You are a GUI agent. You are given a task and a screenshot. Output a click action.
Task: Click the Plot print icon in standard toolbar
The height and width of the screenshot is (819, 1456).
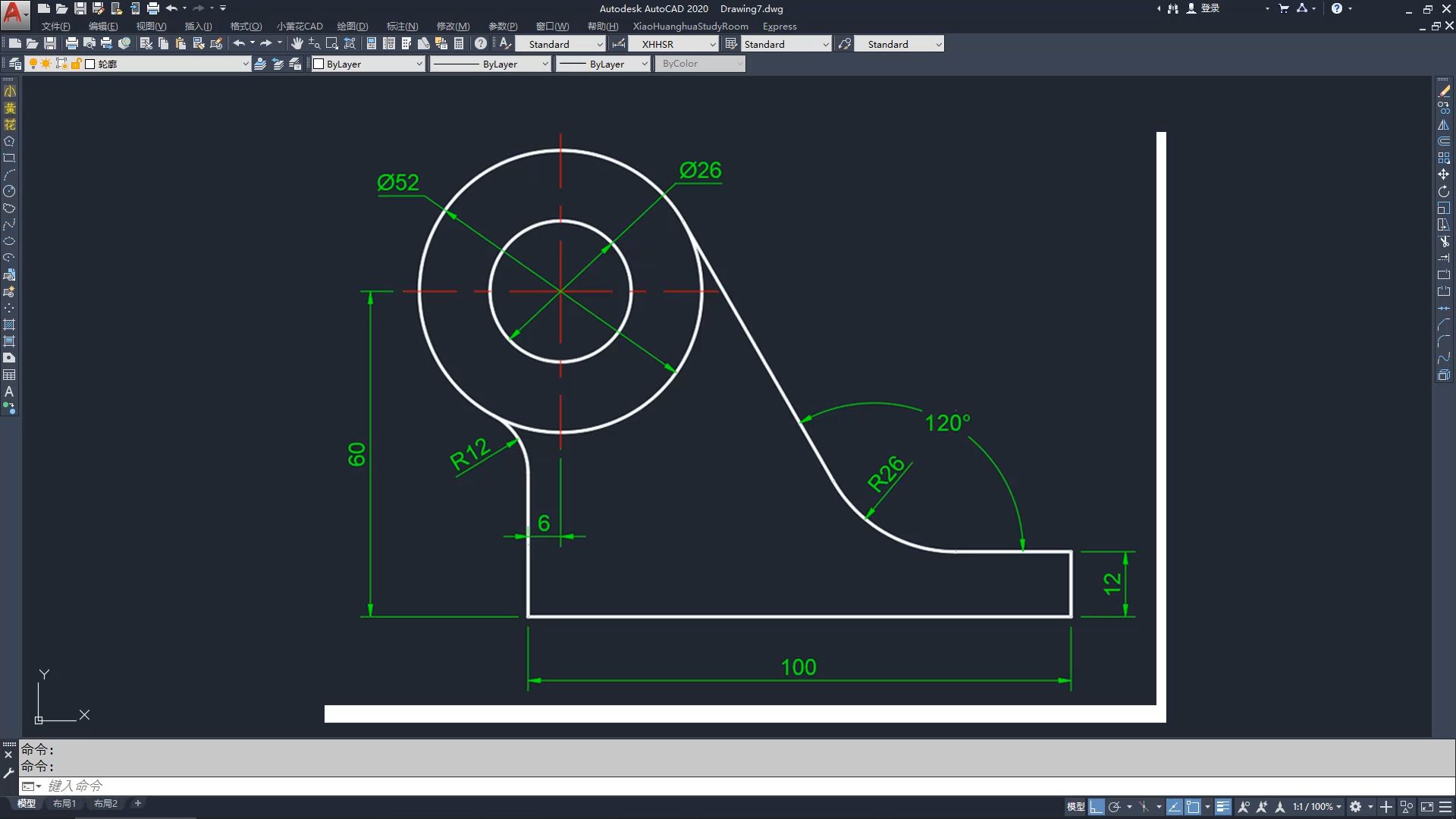pos(72,43)
